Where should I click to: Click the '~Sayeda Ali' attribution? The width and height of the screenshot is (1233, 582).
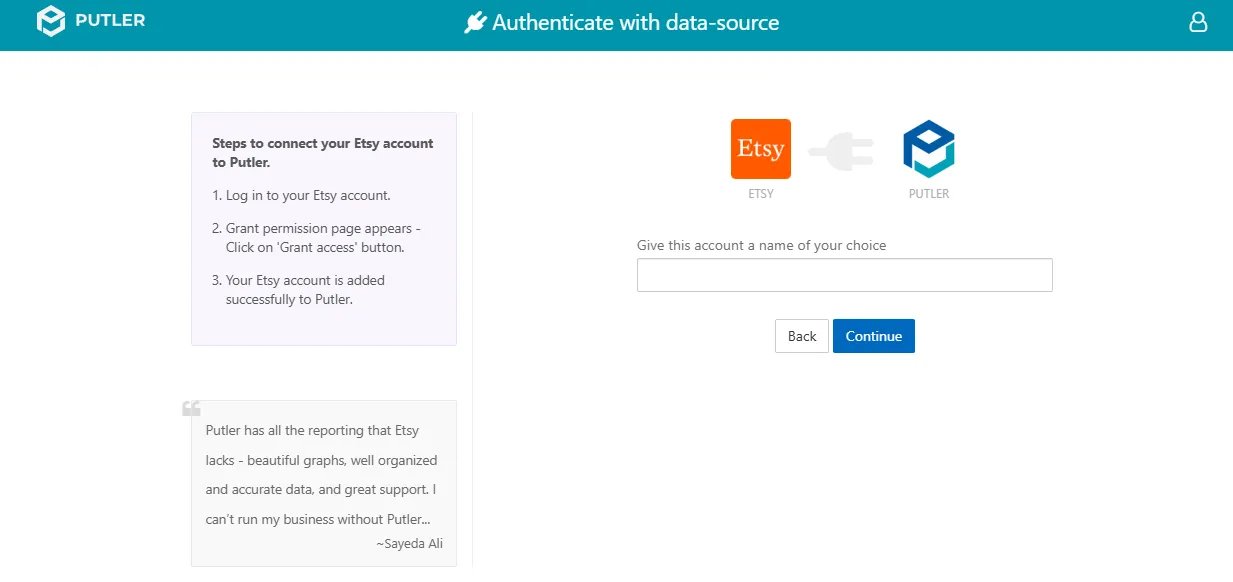[x=410, y=543]
